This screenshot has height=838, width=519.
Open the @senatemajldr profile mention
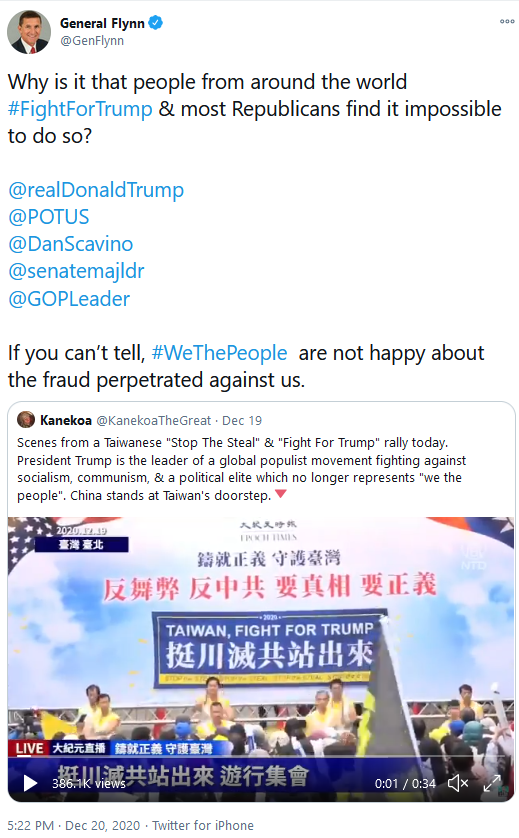[76, 271]
